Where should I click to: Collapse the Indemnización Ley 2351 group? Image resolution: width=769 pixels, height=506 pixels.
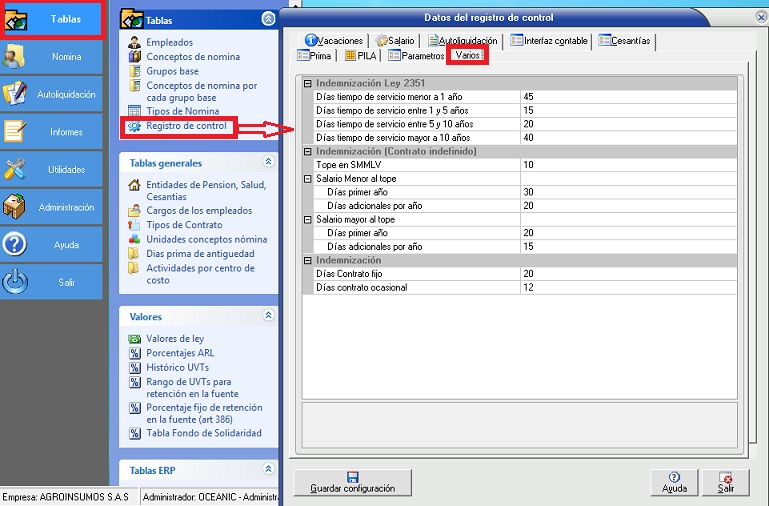coord(308,83)
